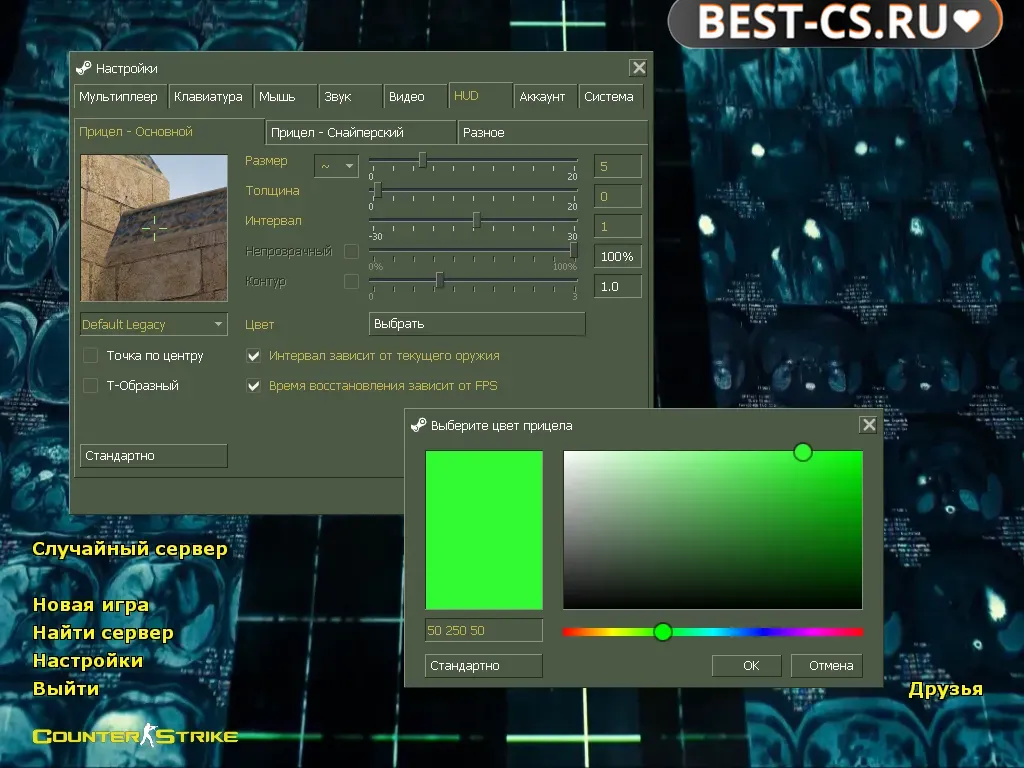Click the Контур slider handle
The height and width of the screenshot is (768, 1024).
[440, 280]
